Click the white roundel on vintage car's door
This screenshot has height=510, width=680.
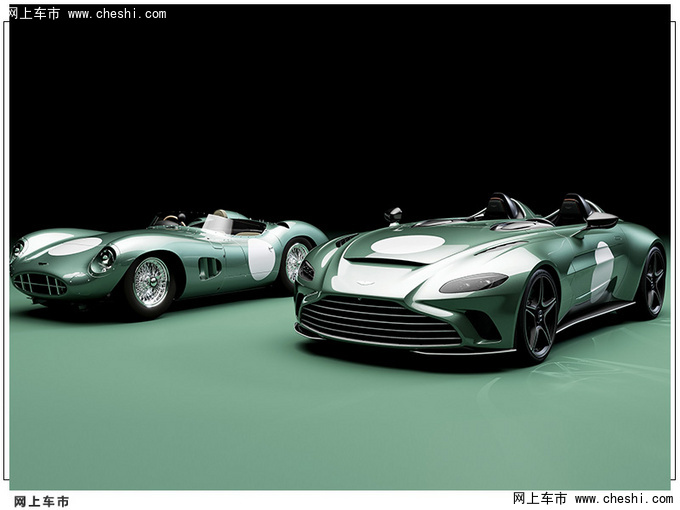(261, 258)
